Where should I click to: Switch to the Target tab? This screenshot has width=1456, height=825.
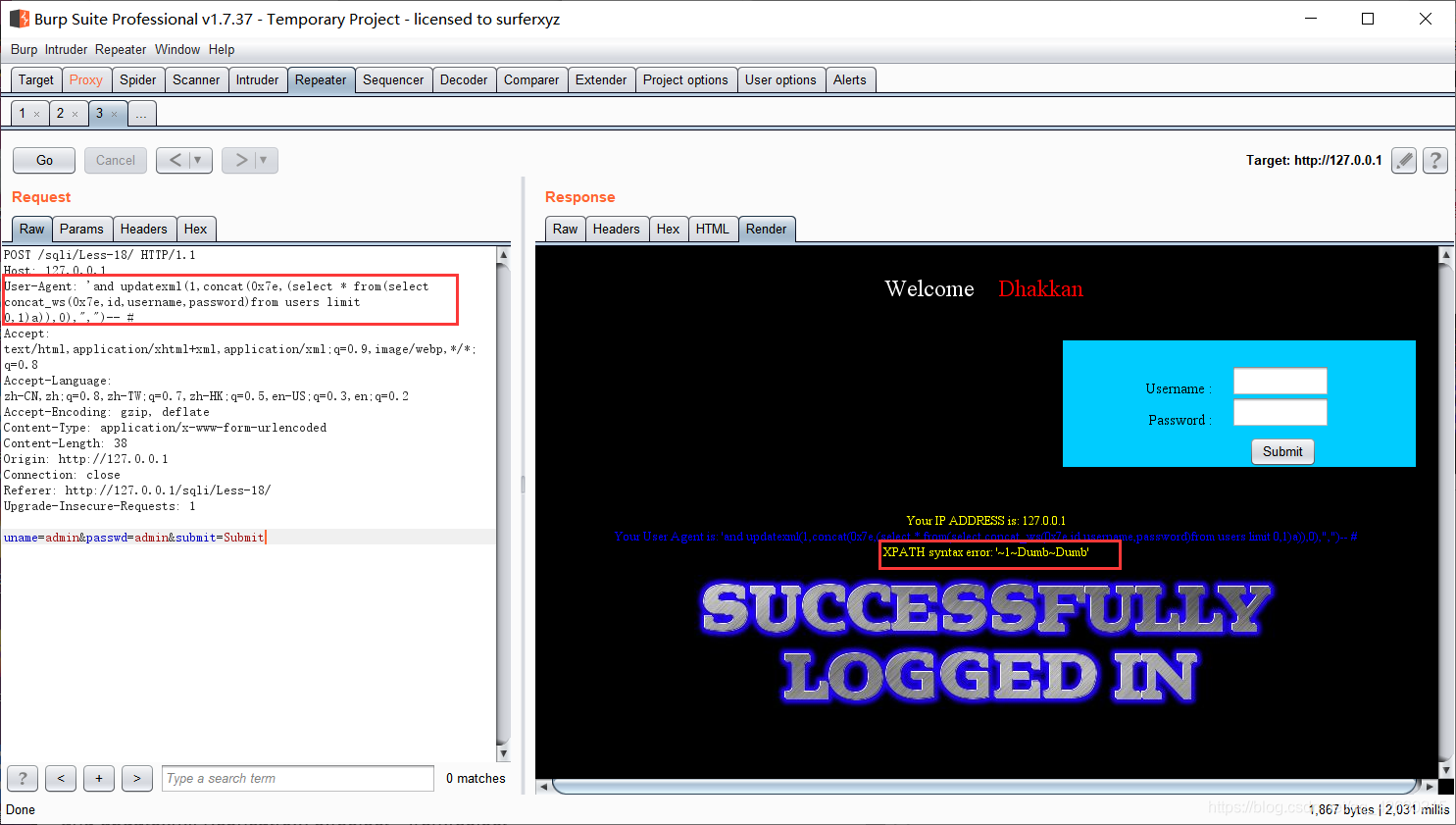(36, 79)
